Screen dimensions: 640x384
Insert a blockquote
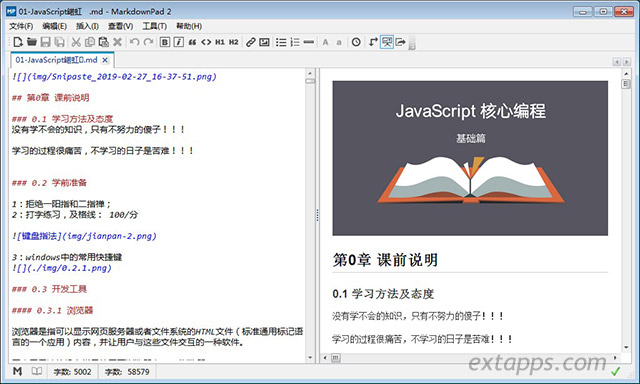pos(192,42)
